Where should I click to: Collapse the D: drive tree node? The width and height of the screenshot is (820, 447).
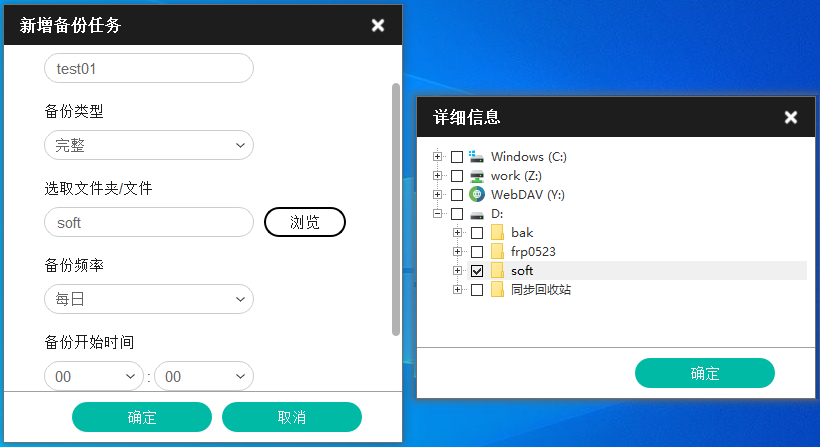point(437,213)
